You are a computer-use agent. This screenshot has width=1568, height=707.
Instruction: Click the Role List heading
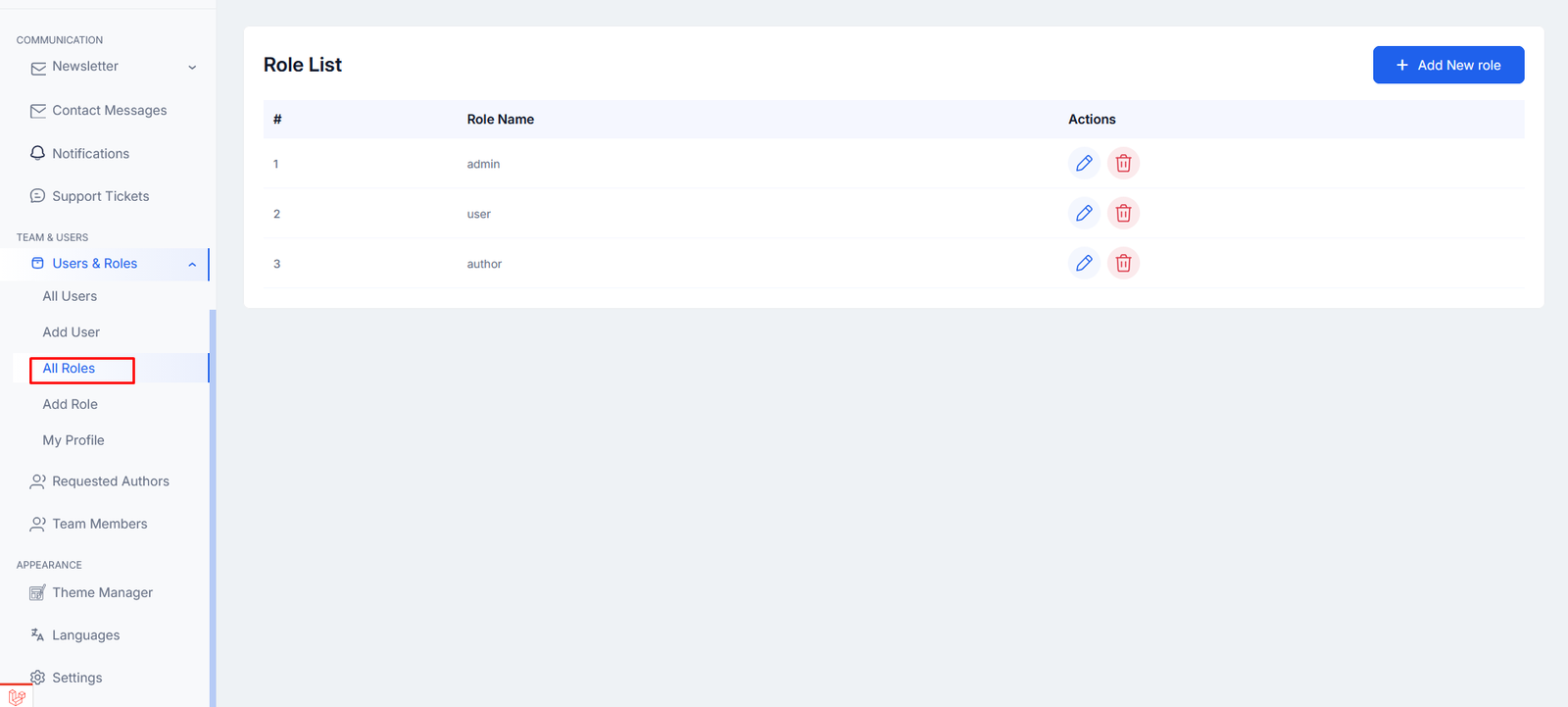click(303, 65)
